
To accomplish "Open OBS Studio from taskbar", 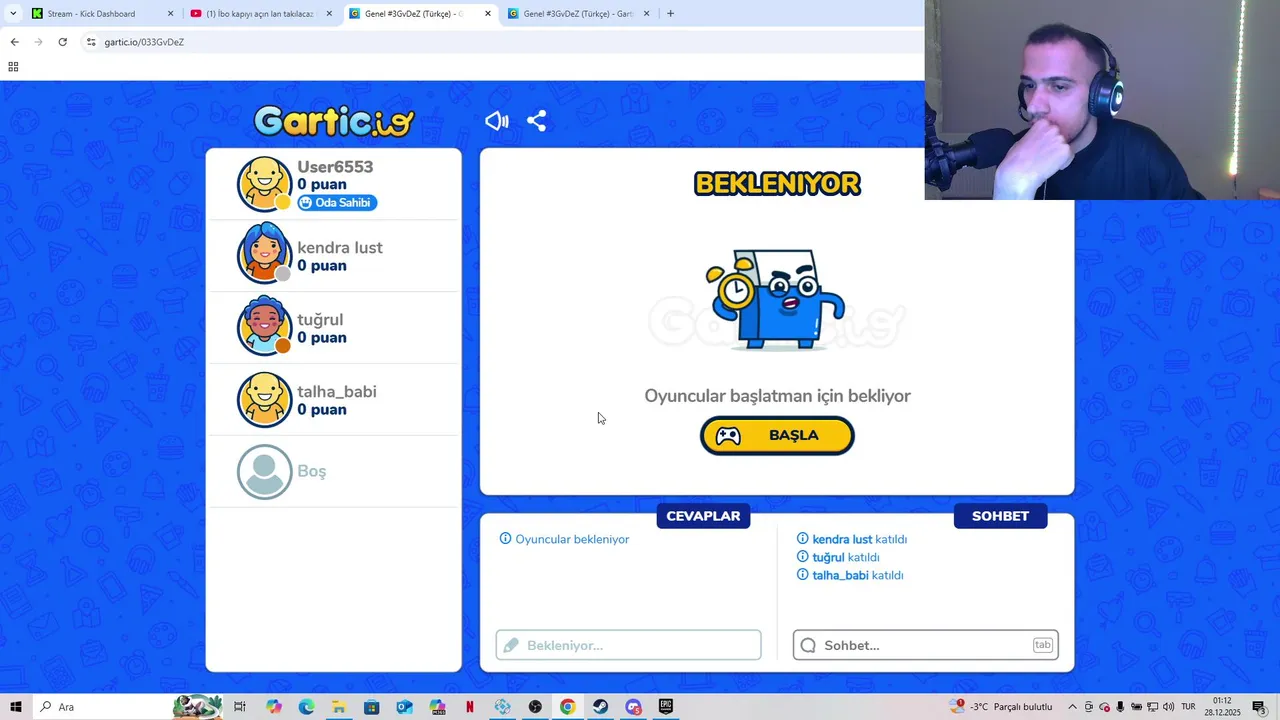I will tap(535, 707).
